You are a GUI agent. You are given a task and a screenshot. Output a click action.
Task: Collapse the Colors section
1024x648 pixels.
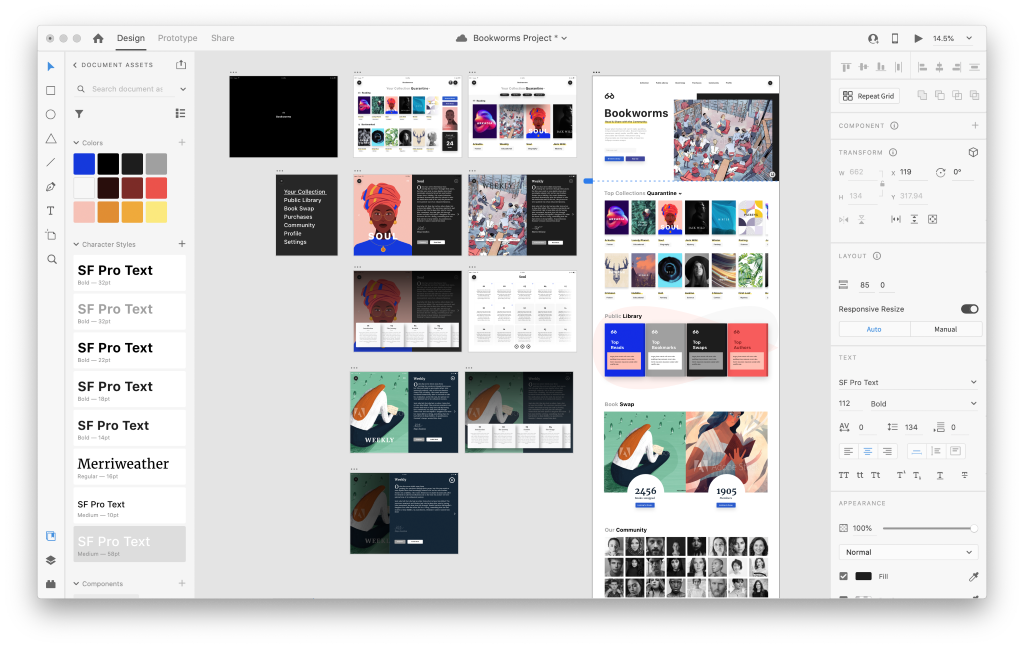(76, 143)
